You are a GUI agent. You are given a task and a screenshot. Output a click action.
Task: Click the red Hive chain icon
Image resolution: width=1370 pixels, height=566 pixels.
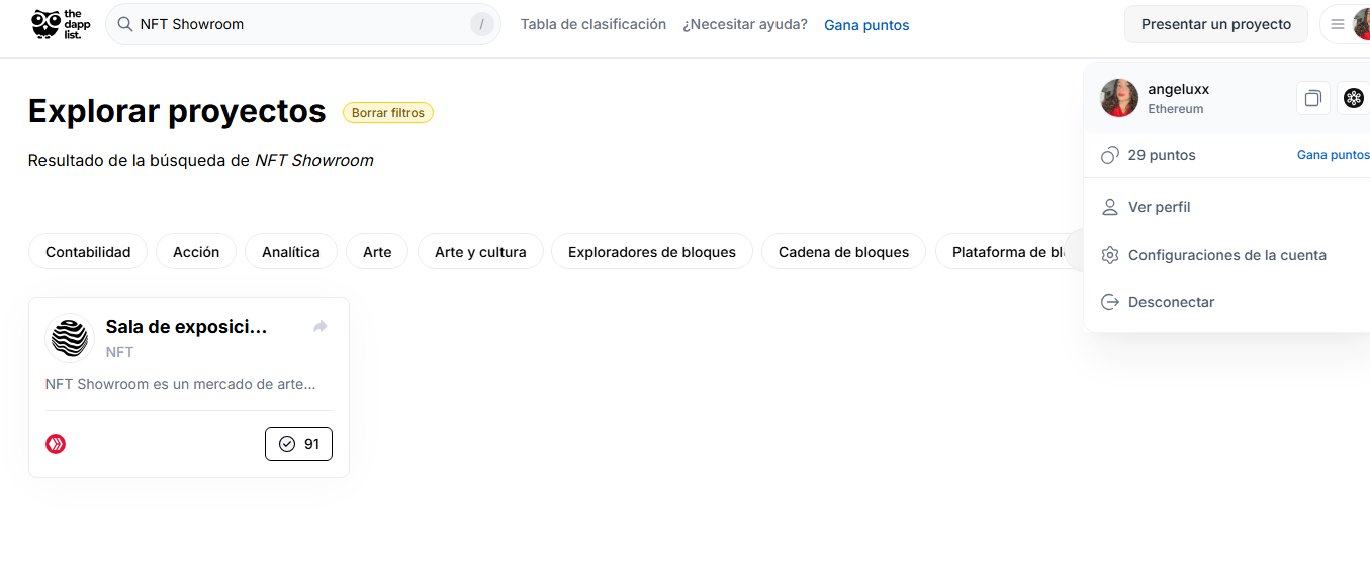(x=56, y=444)
